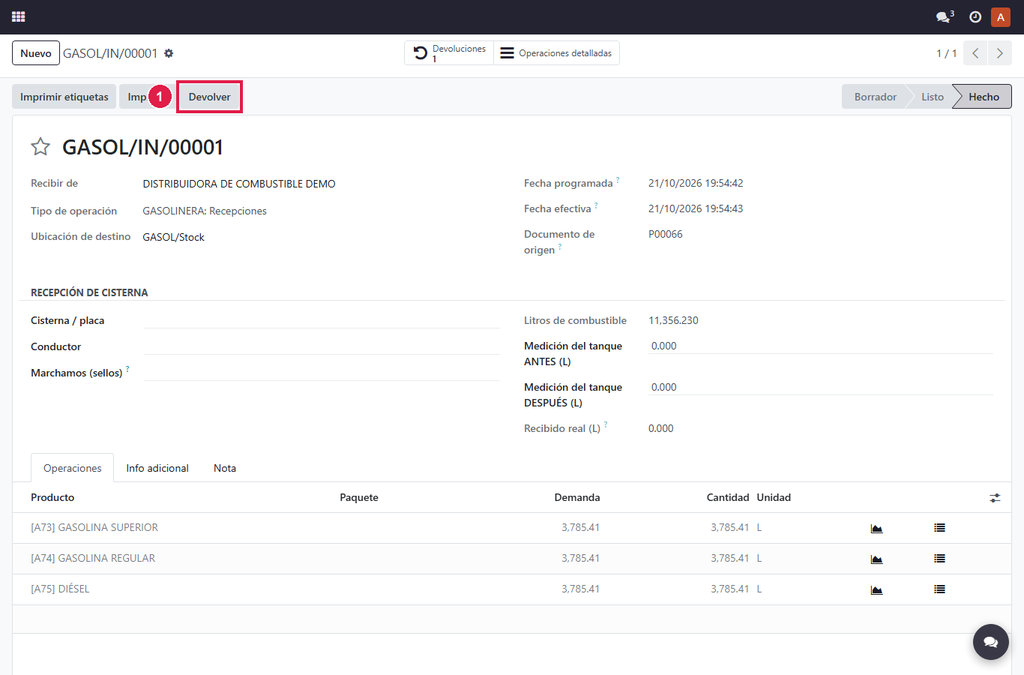
Task: Open the activities clock icon
Action: (975, 17)
